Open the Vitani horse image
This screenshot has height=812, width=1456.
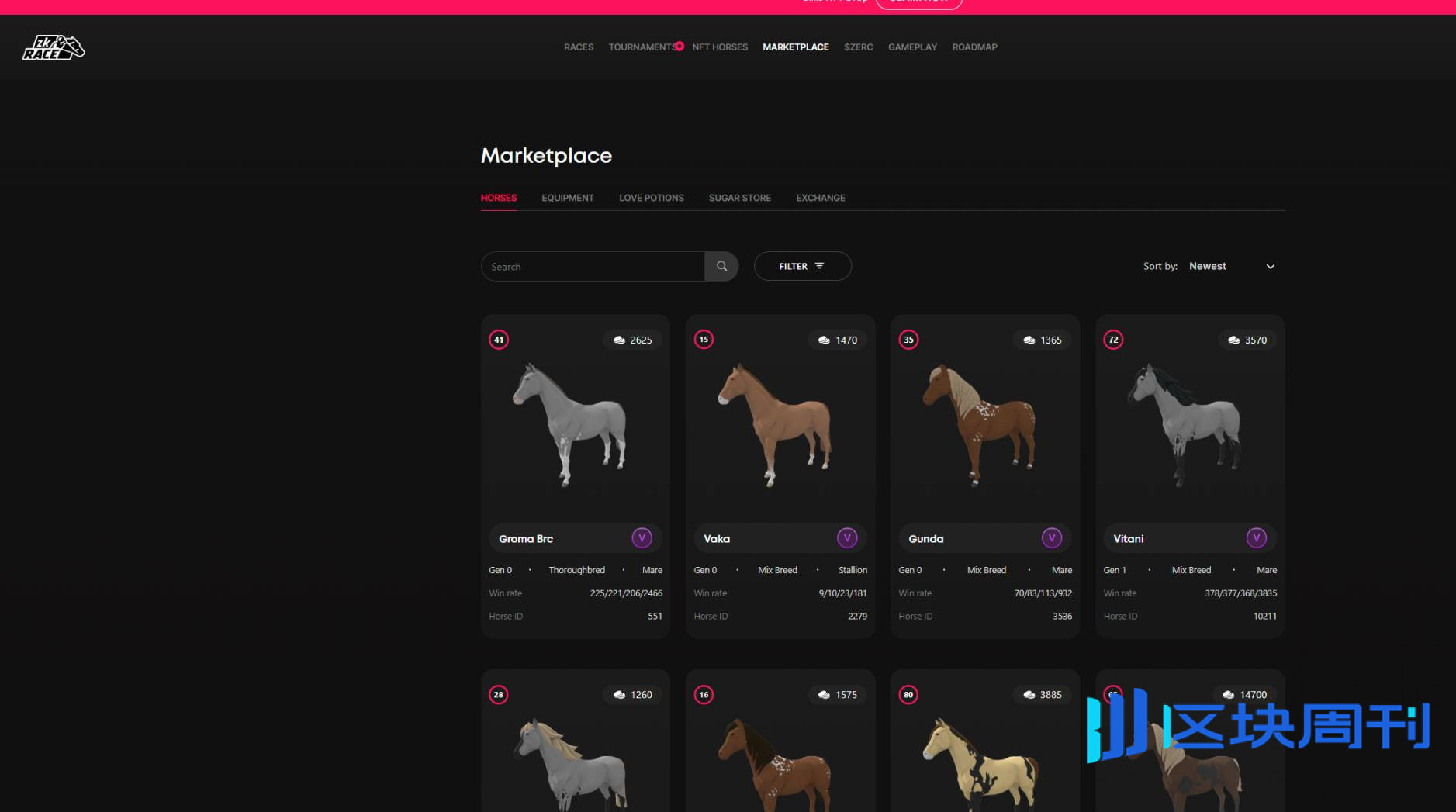1184,425
